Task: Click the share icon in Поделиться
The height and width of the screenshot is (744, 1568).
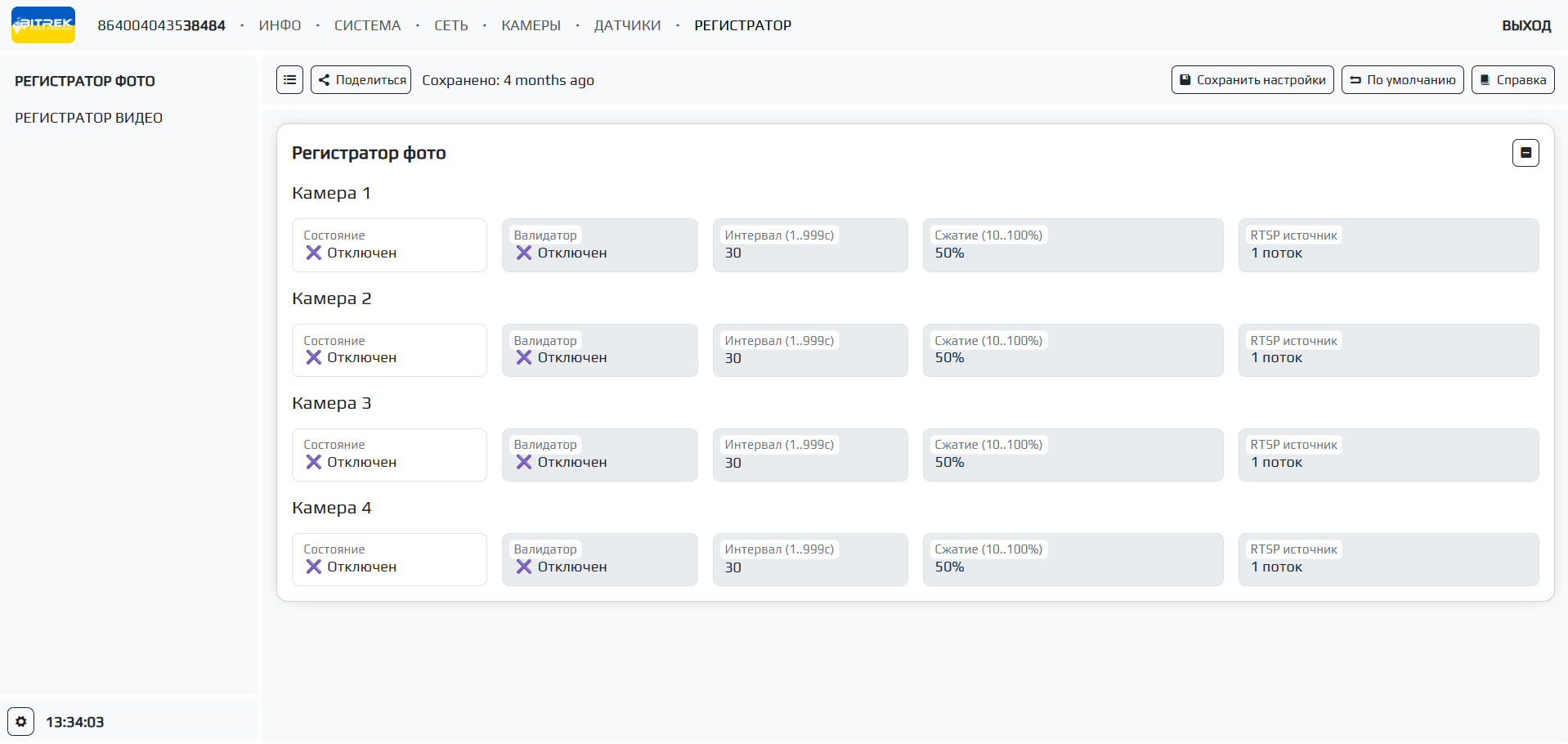Action: (325, 80)
